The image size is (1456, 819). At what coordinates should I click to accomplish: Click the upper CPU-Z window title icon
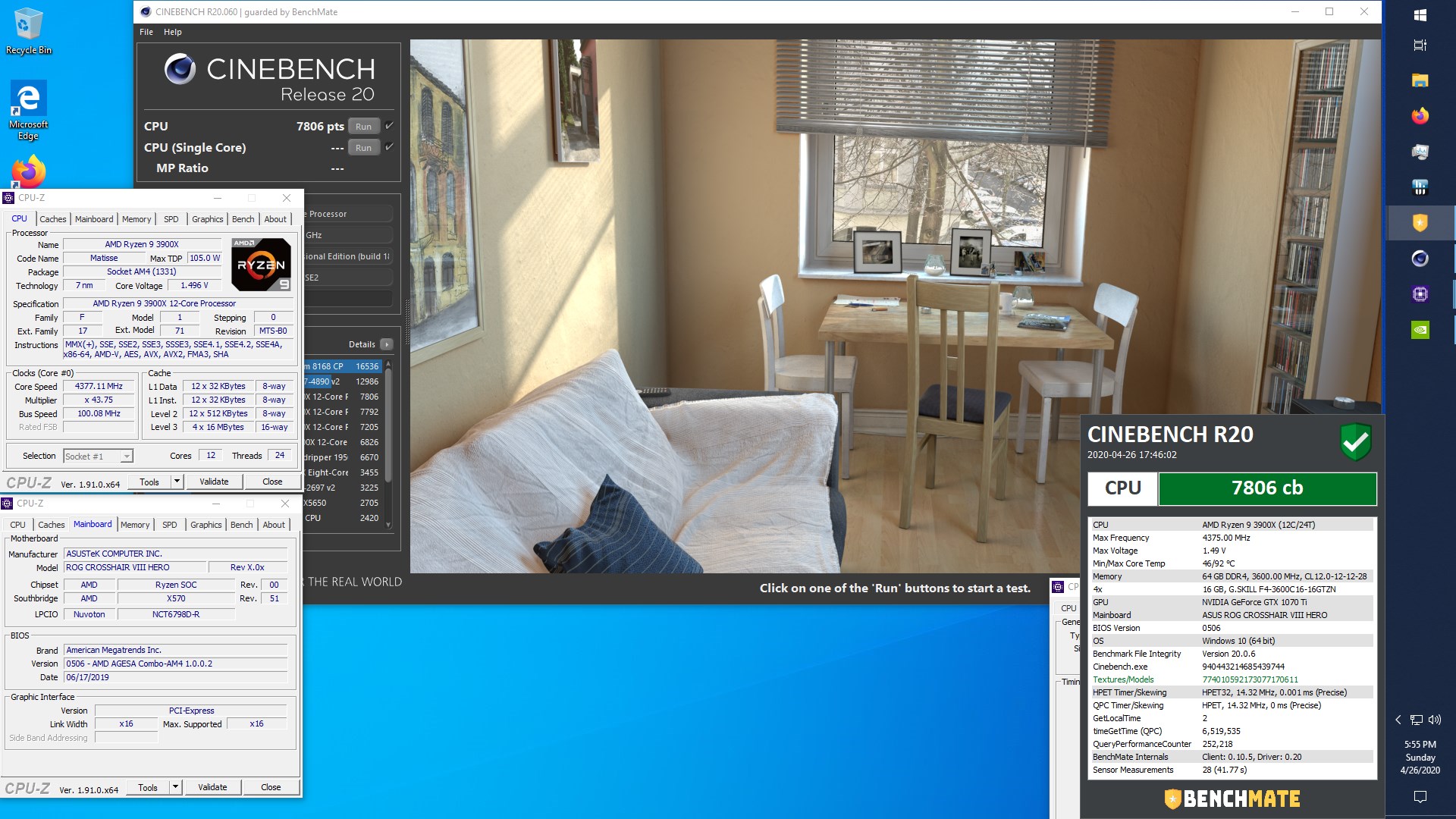pos(8,198)
